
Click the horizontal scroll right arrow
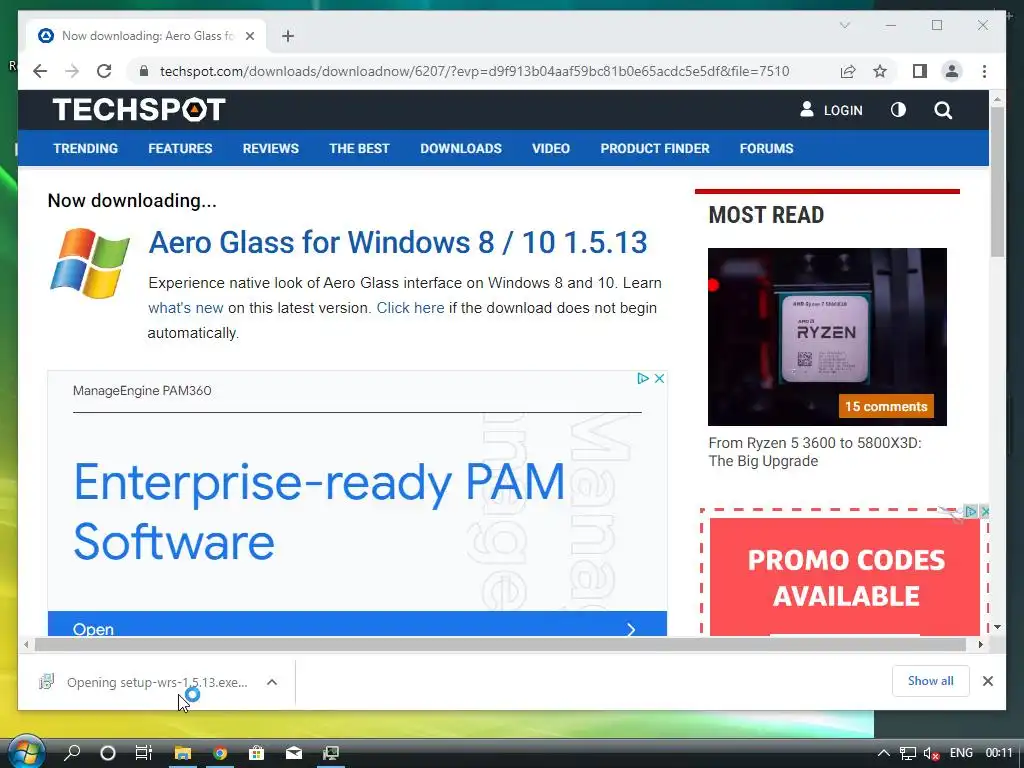click(980, 645)
